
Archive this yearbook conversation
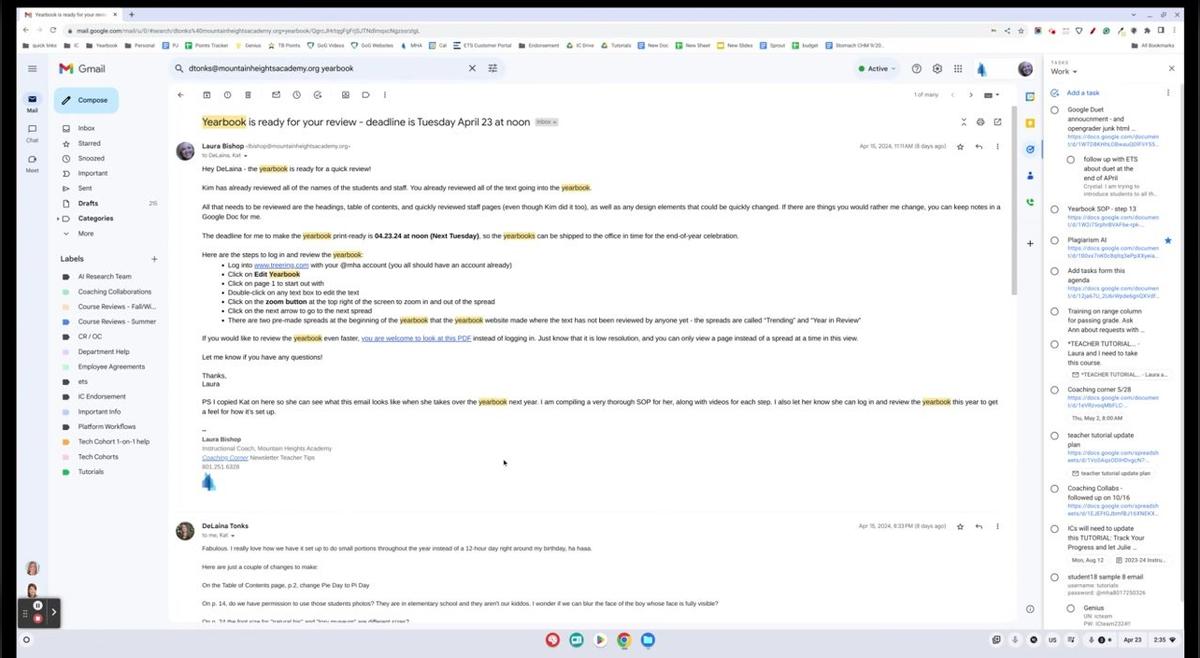point(207,95)
